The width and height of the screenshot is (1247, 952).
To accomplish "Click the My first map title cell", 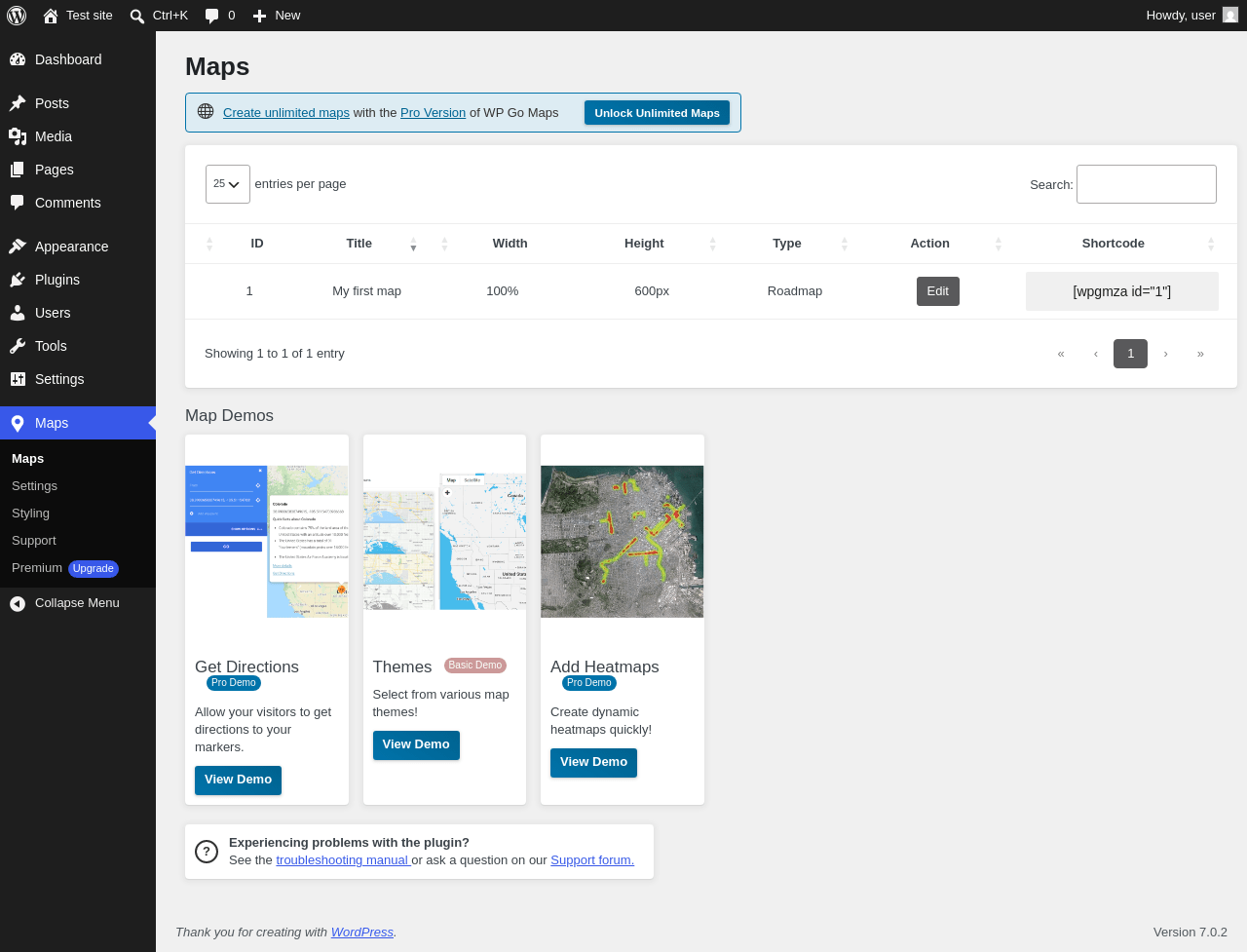I will tap(366, 291).
